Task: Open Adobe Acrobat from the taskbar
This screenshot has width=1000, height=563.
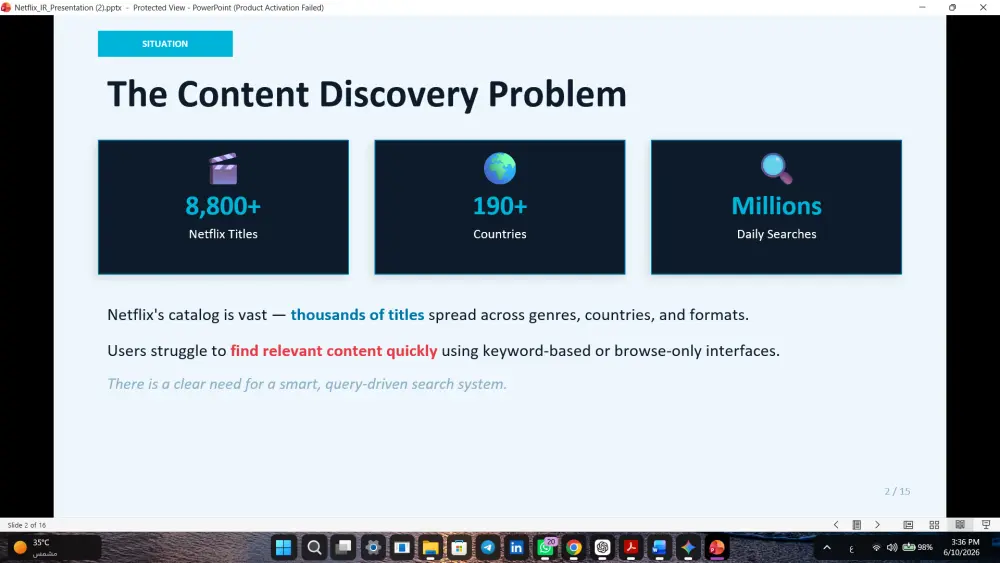Action: click(631, 547)
